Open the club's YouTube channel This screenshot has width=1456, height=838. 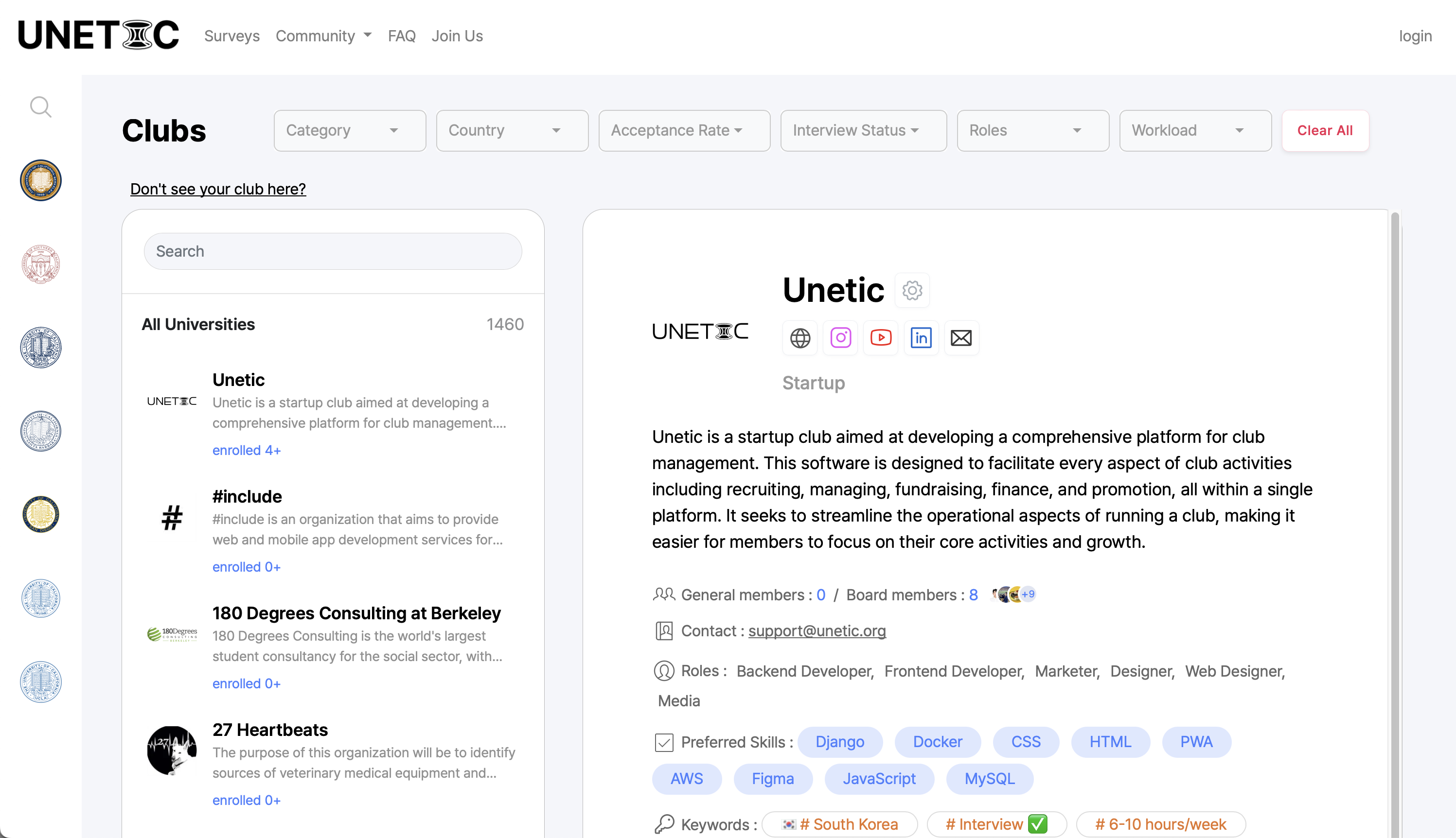pyautogui.click(x=880, y=338)
